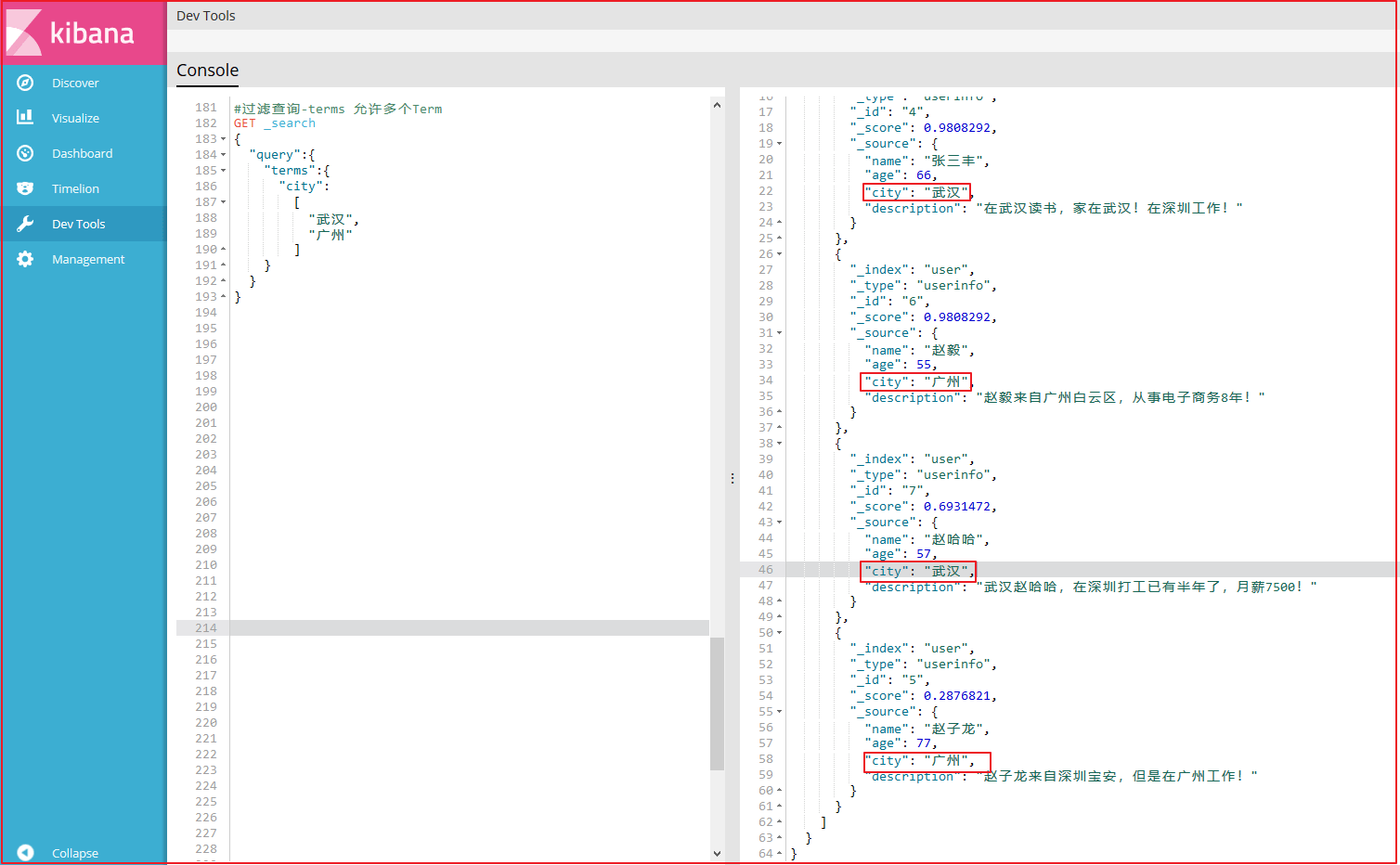Viewport: 1400px width, 865px height.
Task: Click the editor scrollbar down arrow
Action: coord(717,853)
